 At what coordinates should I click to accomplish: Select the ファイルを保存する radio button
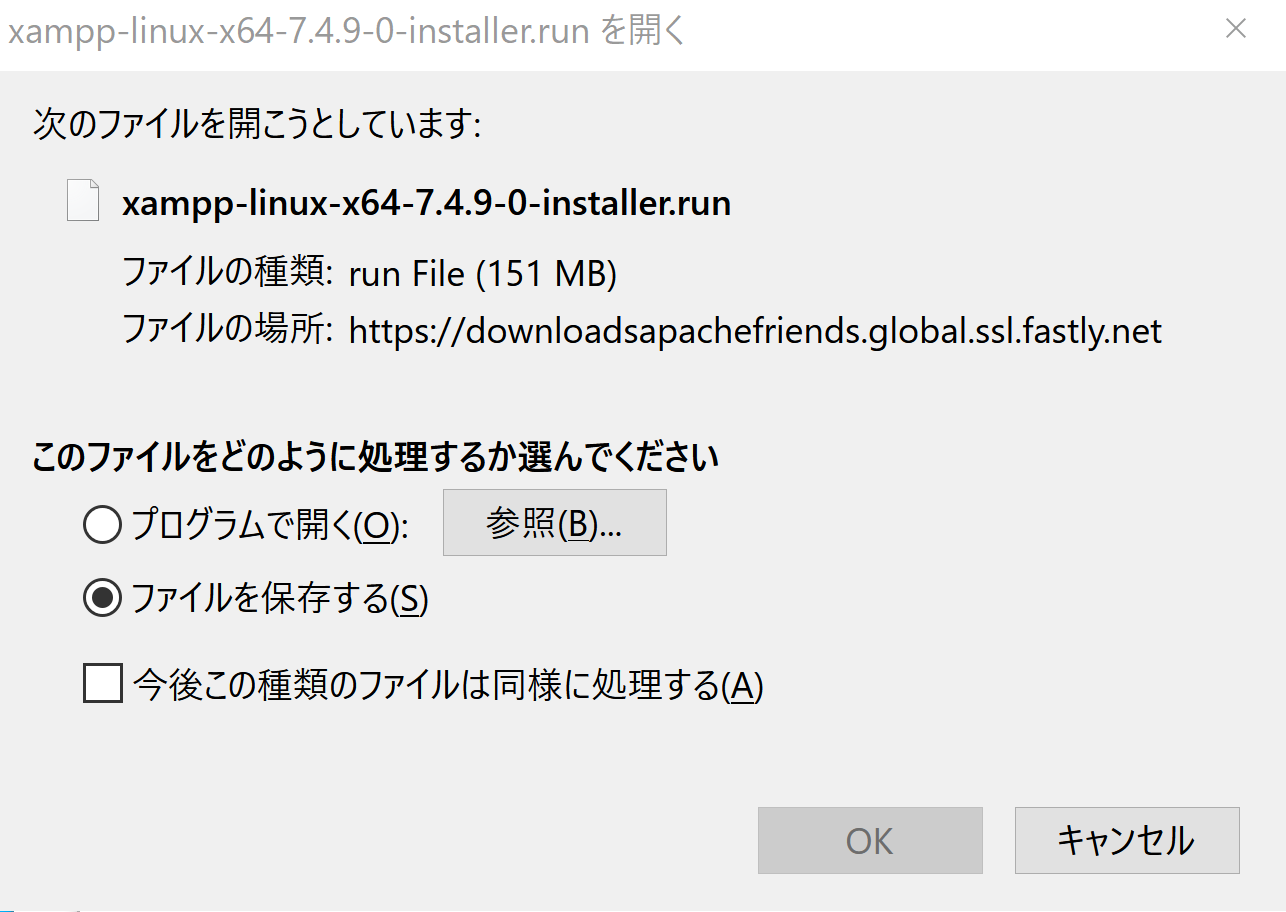pos(102,598)
